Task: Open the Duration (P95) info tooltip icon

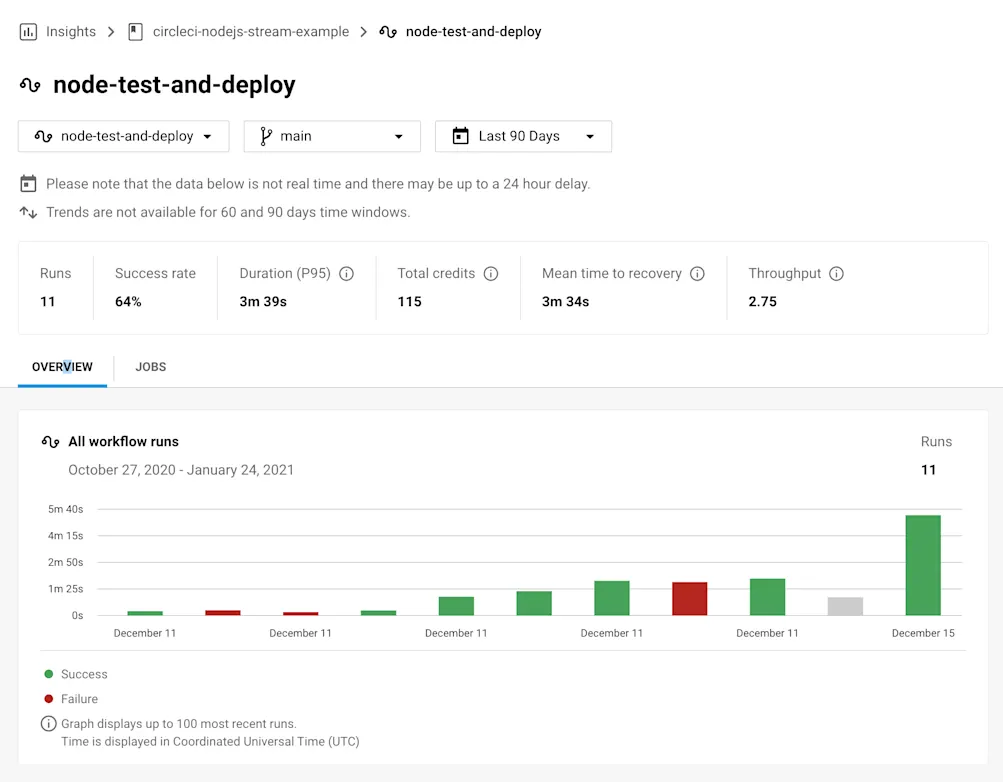Action: click(346, 273)
